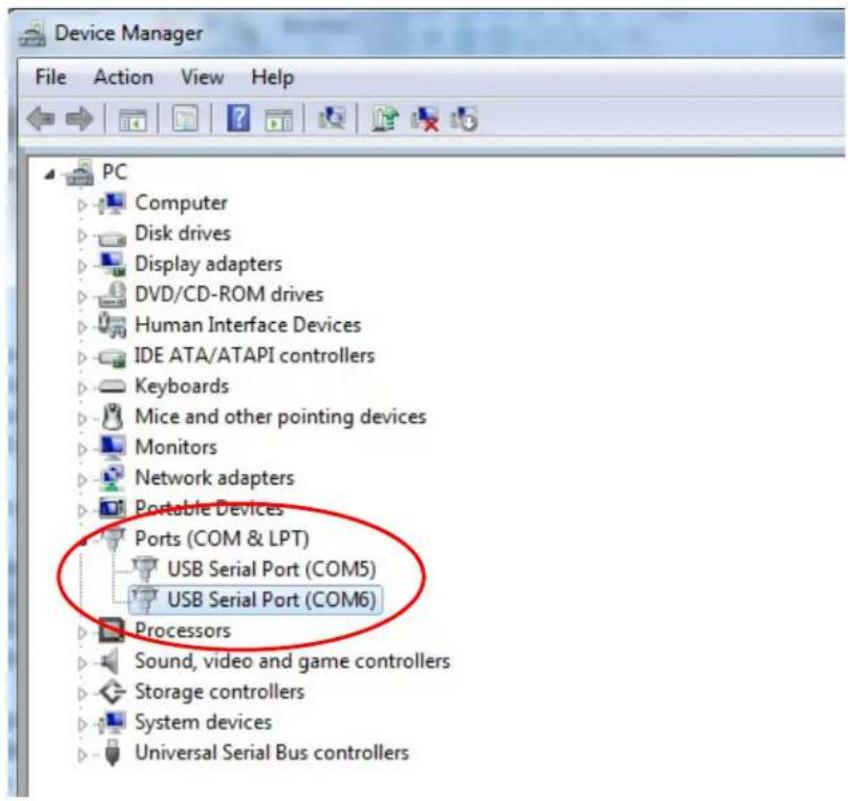Expand the System devices node arrow
The width and height of the screenshot is (848, 801).
(x=82, y=724)
